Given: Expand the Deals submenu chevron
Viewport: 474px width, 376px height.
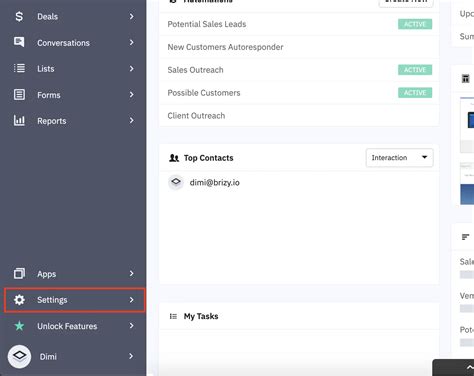Looking at the screenshot, I should tap(132, 16).
